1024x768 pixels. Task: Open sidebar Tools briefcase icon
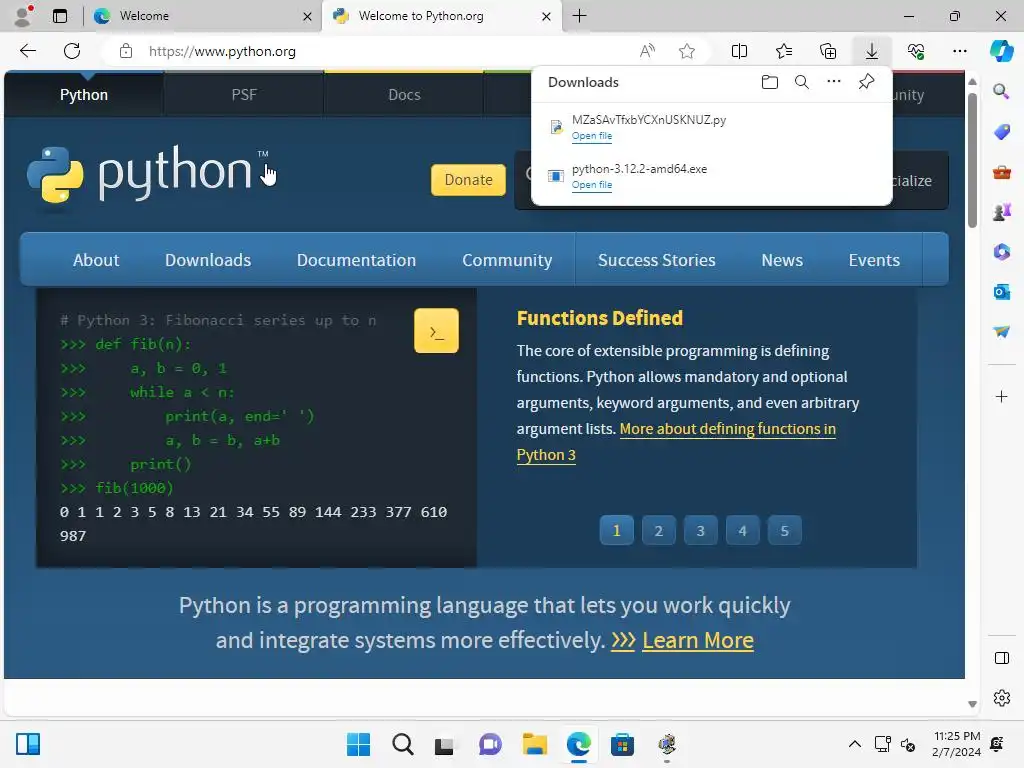tap(1001, 172)
